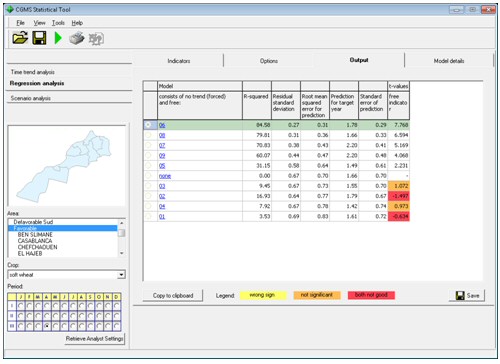Viewport: 500px width, 364px height.
Task: Open model link 04
Action: 162,206
